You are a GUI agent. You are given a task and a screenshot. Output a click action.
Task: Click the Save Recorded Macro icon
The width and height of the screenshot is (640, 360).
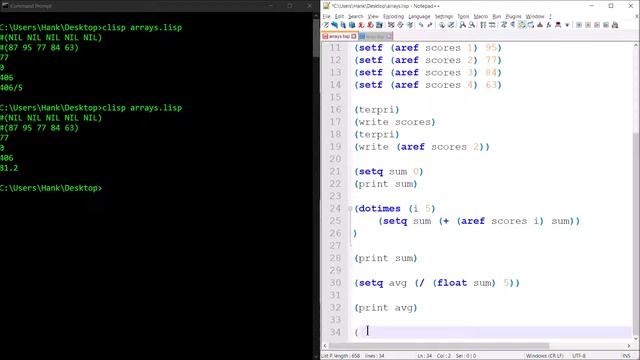[x=615, y=25]
